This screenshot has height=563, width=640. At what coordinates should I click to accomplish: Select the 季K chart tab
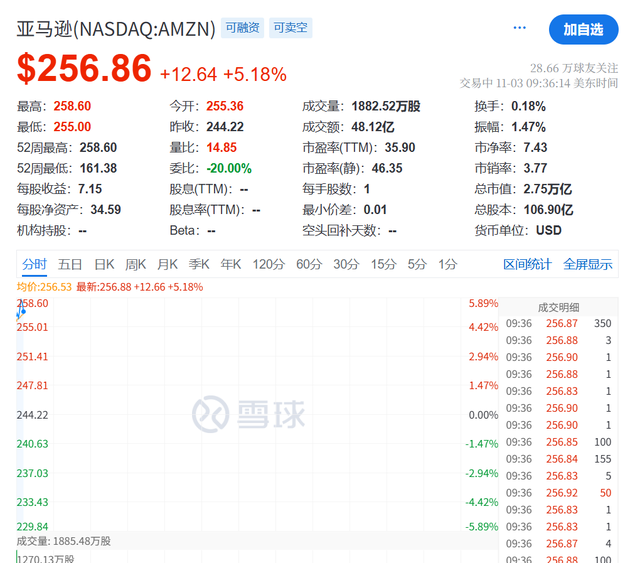click(199, 264)
